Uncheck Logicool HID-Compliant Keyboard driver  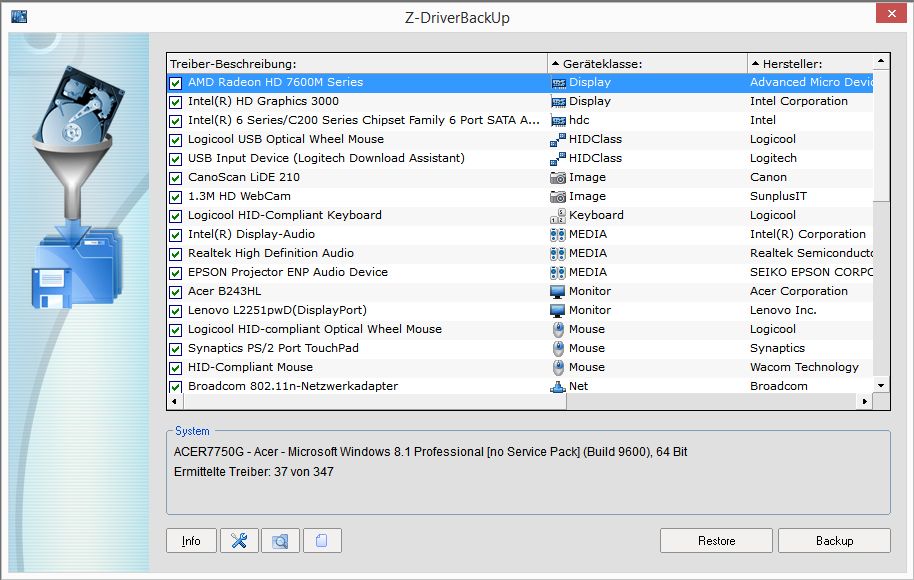click(x=175, y=216)
